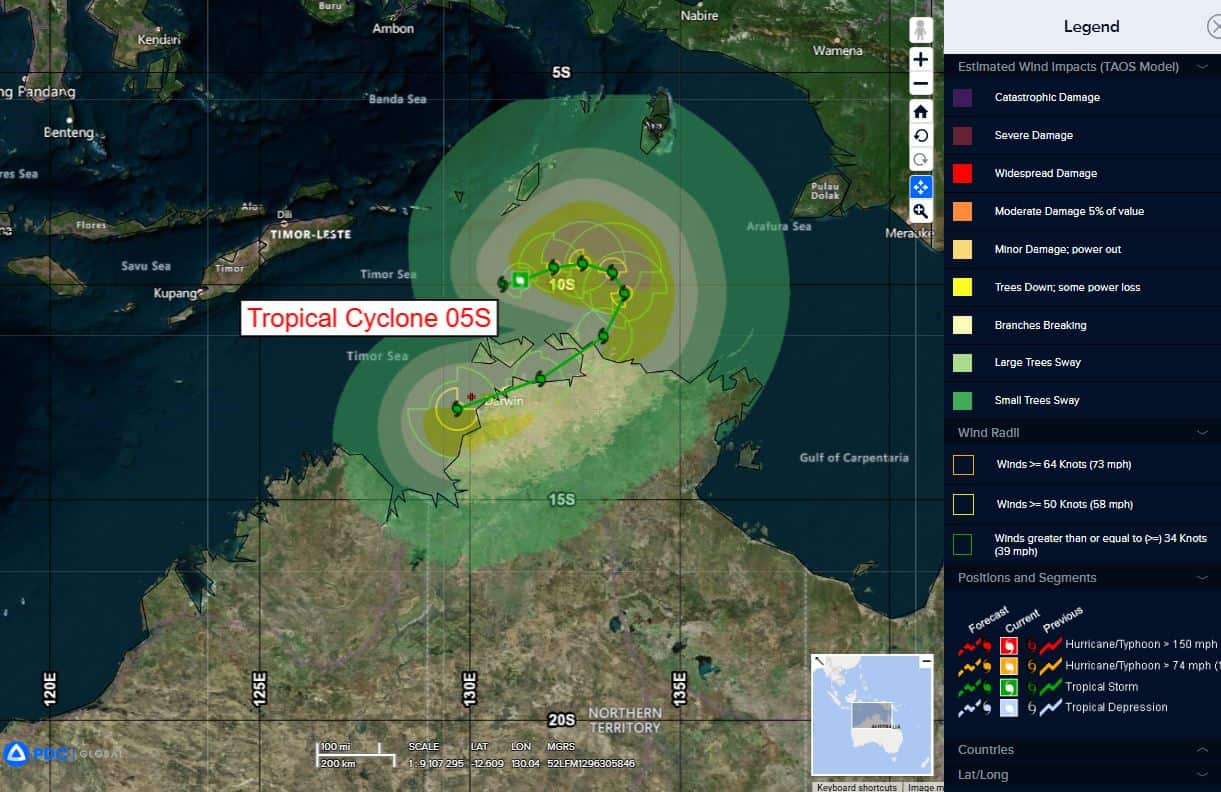Zoom out with the minus button
Screen dimensions: 1221x792
click(x=921, y=85)
